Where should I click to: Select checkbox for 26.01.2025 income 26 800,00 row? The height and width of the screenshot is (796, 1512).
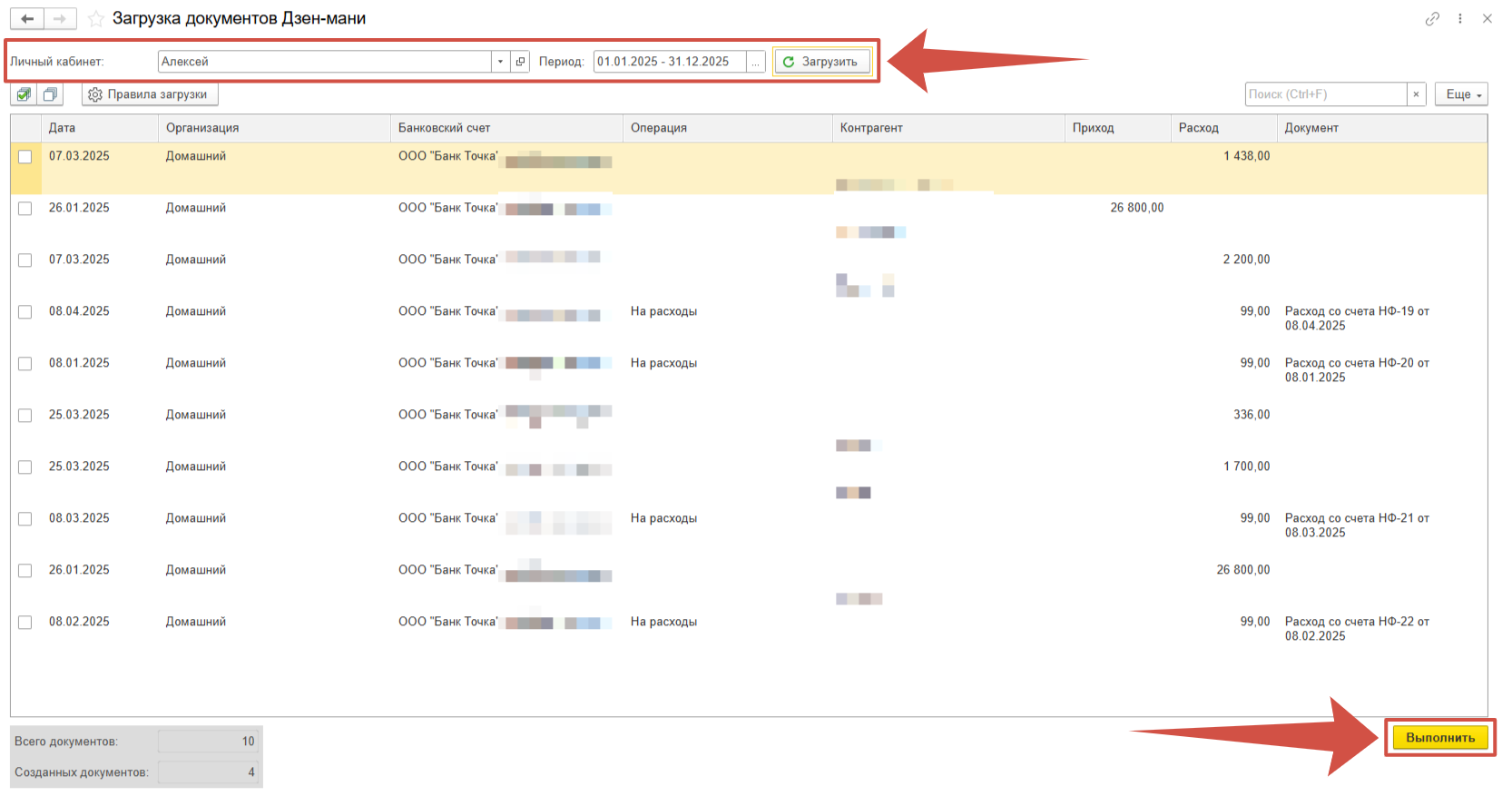(x=25, y=209)
